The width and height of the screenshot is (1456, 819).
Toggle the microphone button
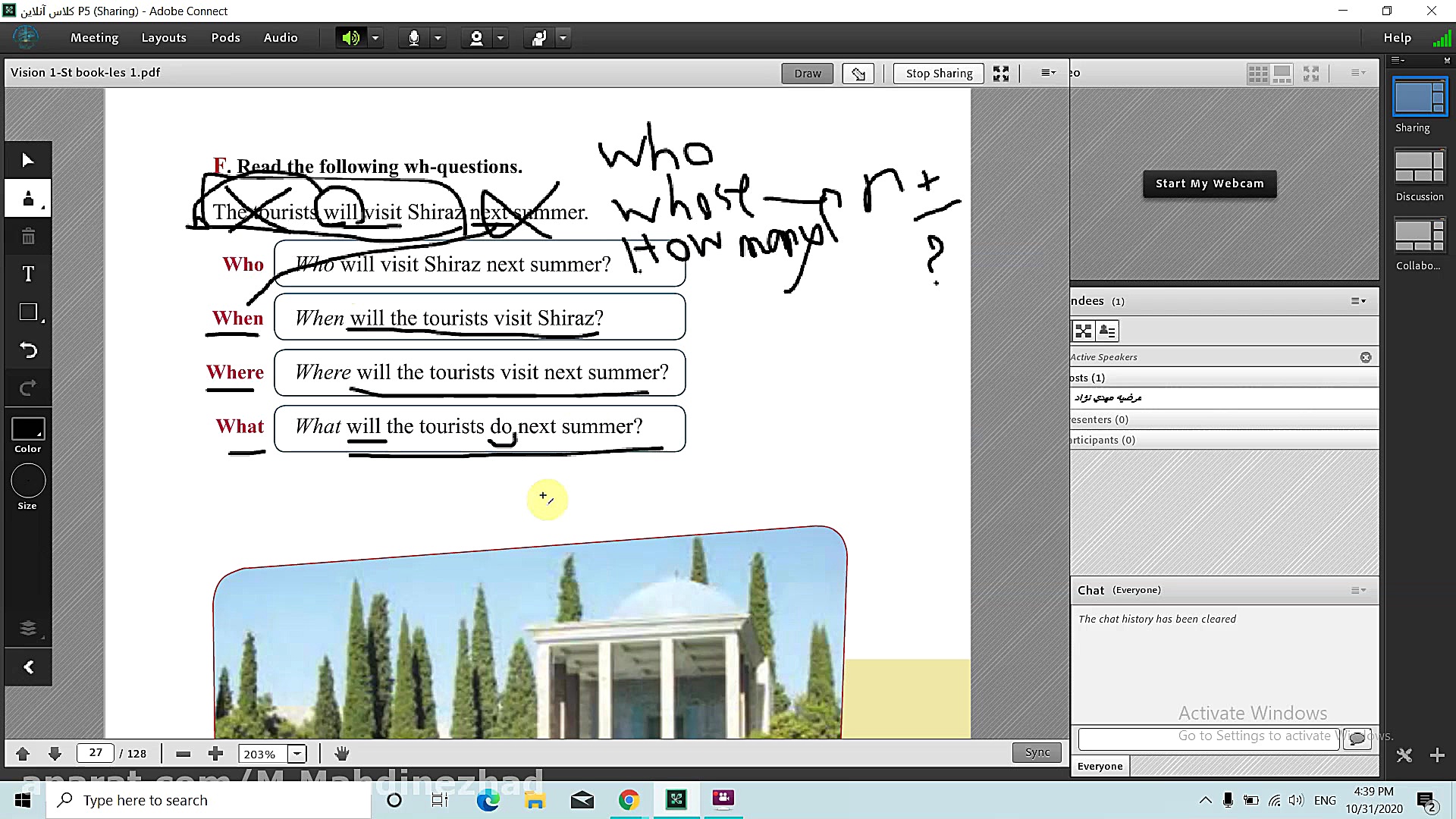pyautogui.click(x=414, y=38)
